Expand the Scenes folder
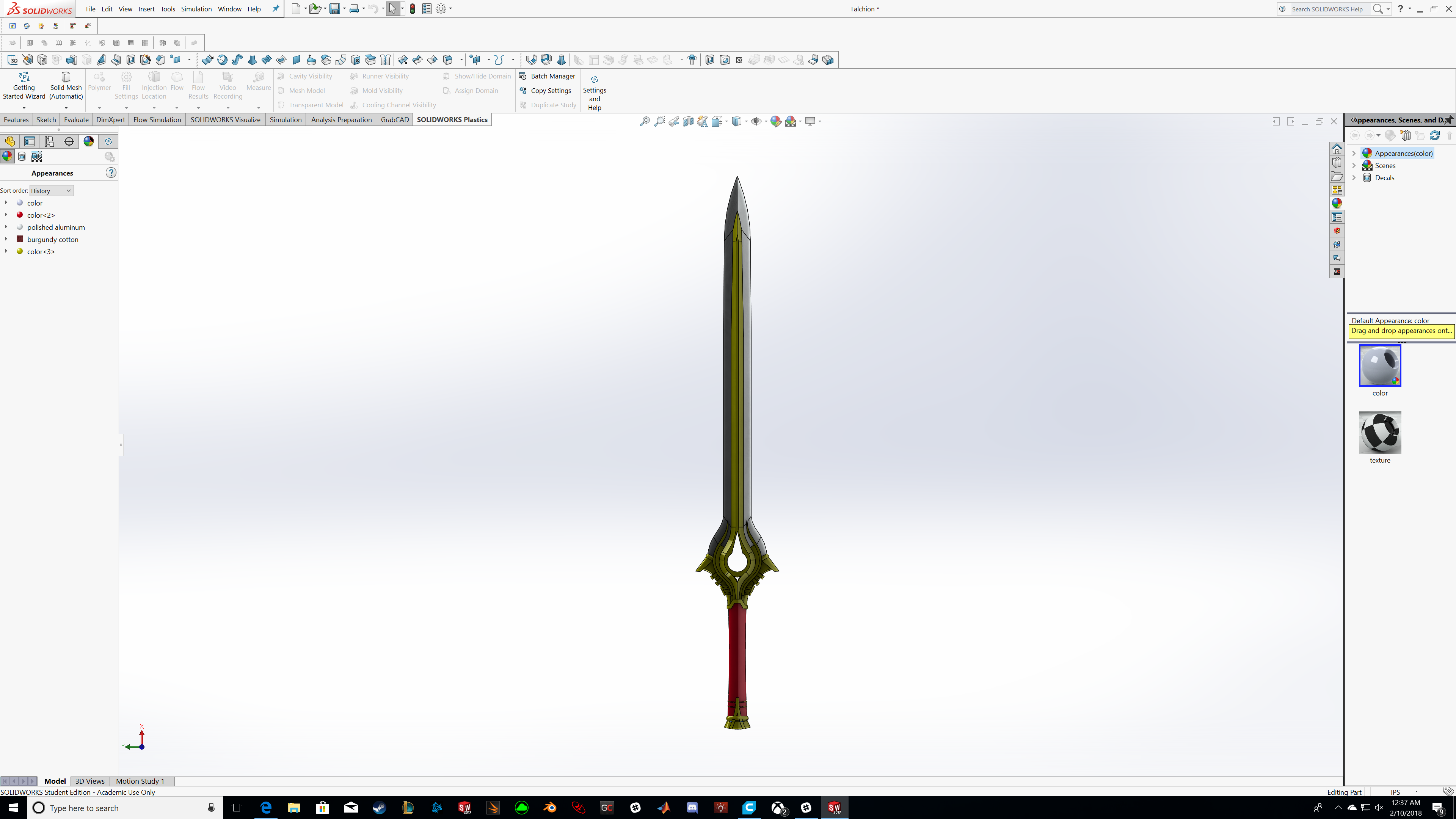The height and width of the screenshot is (819, 1456). 1354,166
